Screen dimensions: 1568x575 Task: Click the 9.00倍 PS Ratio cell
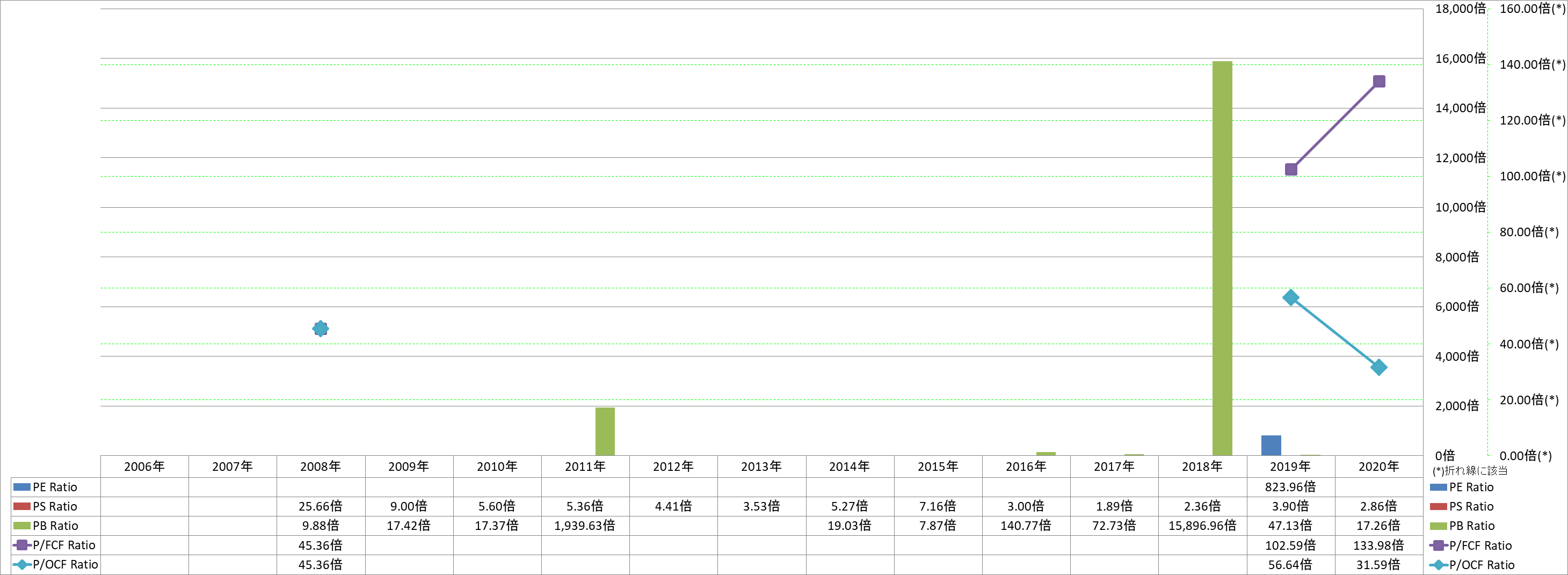(x=409, y=506)
